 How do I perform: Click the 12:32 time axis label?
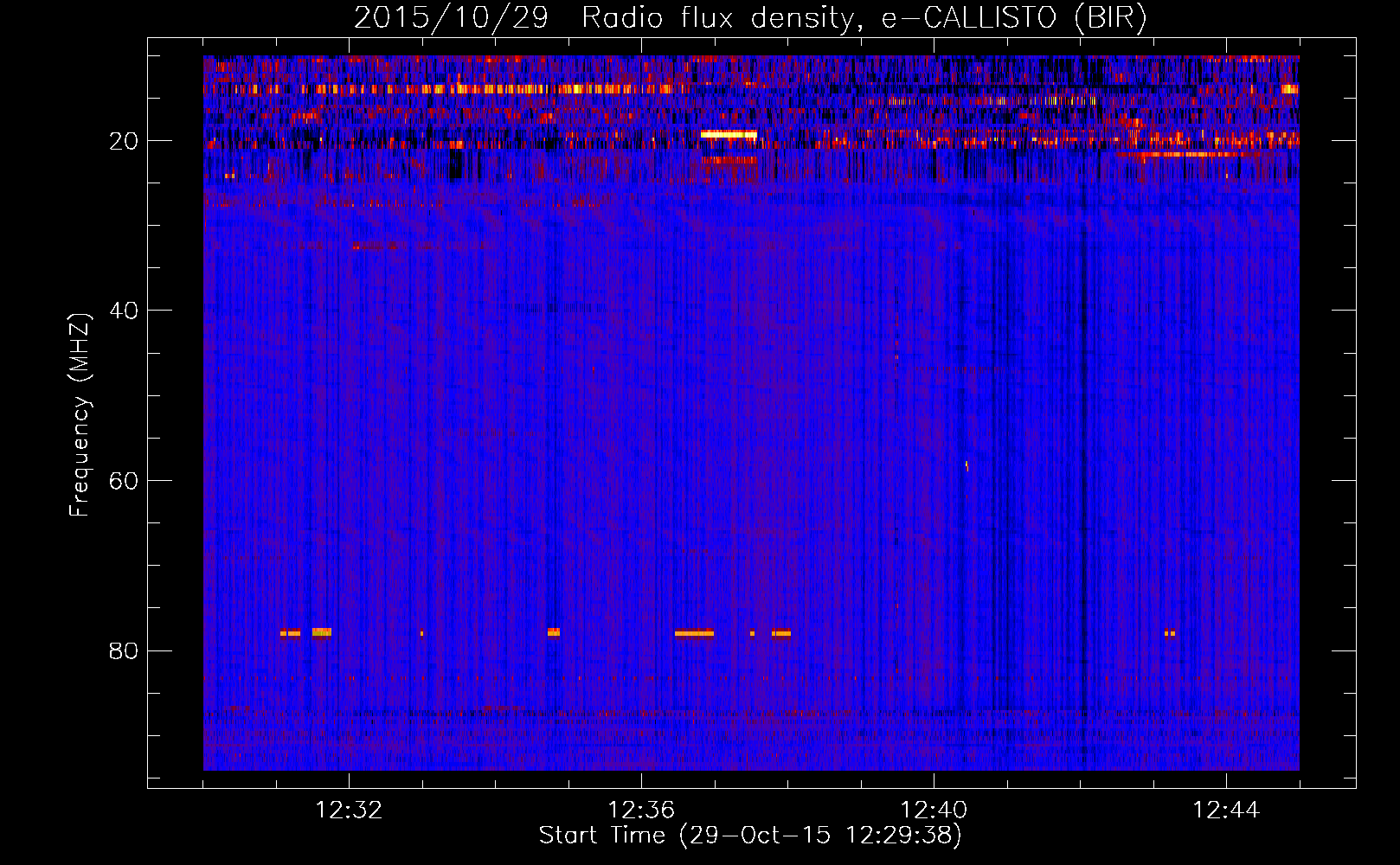349,811
